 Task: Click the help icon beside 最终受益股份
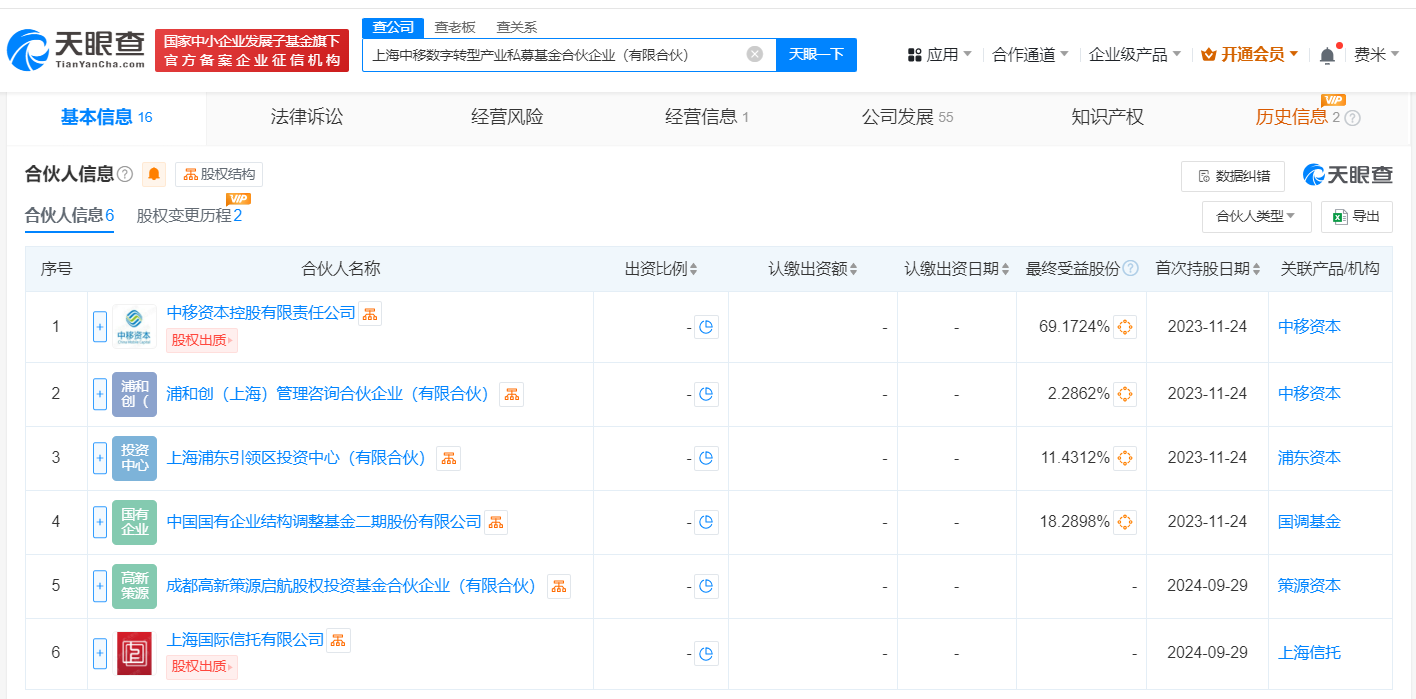coord(1130,268)
